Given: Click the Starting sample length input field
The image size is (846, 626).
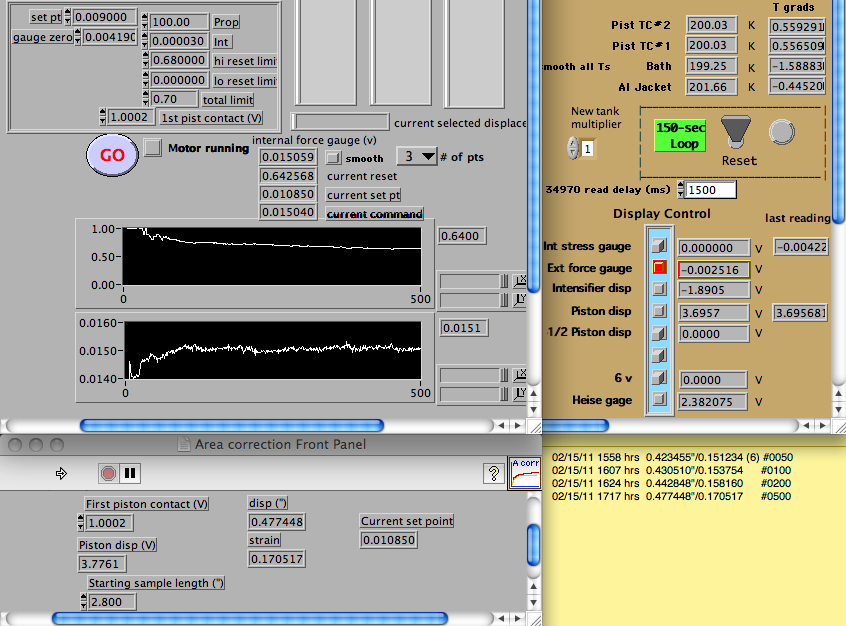Looking at the screenshot, I should tap(111, 601).
